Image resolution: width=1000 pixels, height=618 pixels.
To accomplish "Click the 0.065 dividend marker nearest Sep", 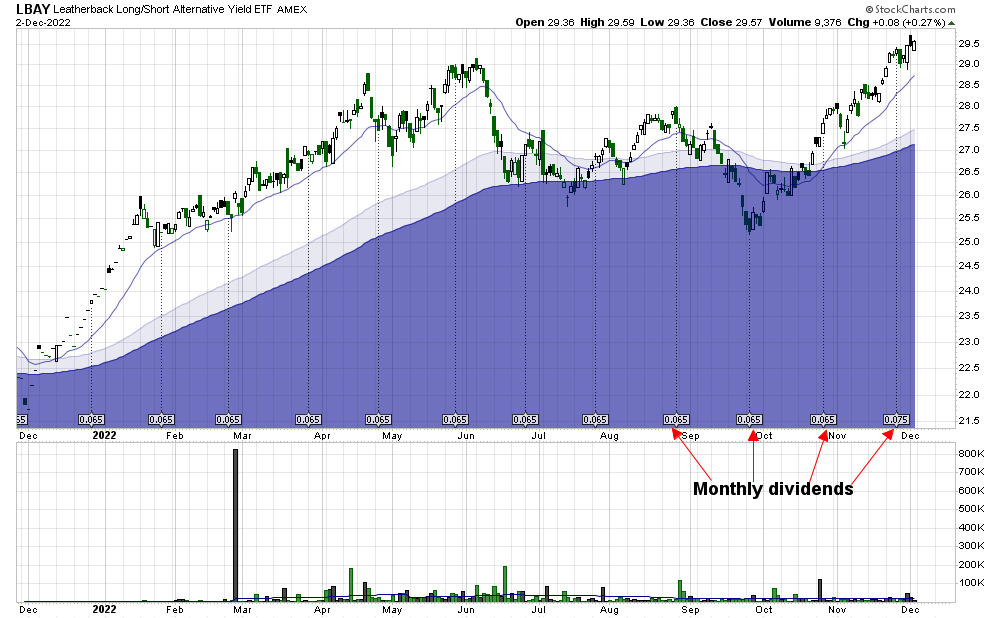I will click(676, 420).
